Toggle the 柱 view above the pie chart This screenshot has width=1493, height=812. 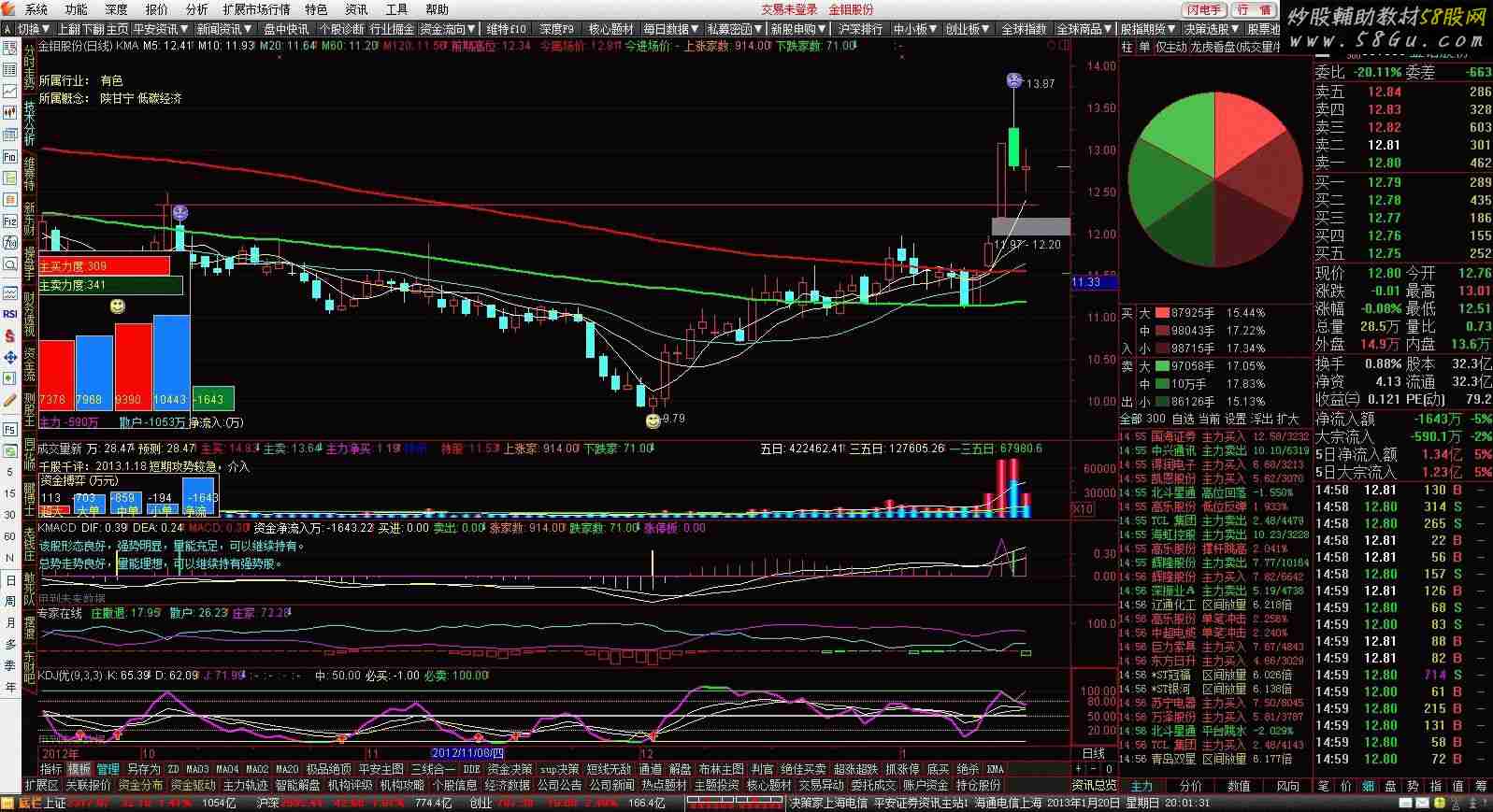pos(1127,47)
